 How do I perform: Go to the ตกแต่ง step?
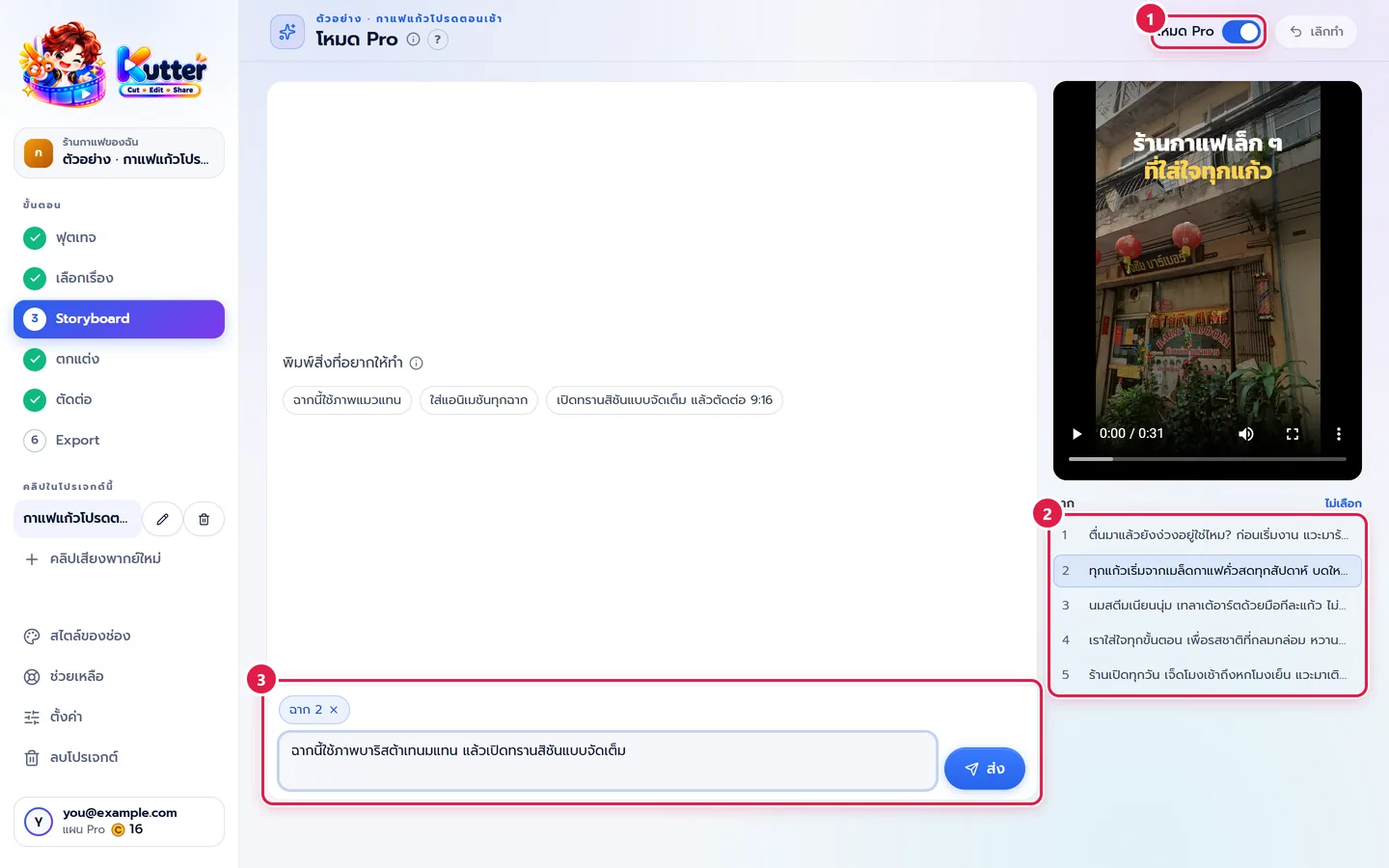pos(119,359)
